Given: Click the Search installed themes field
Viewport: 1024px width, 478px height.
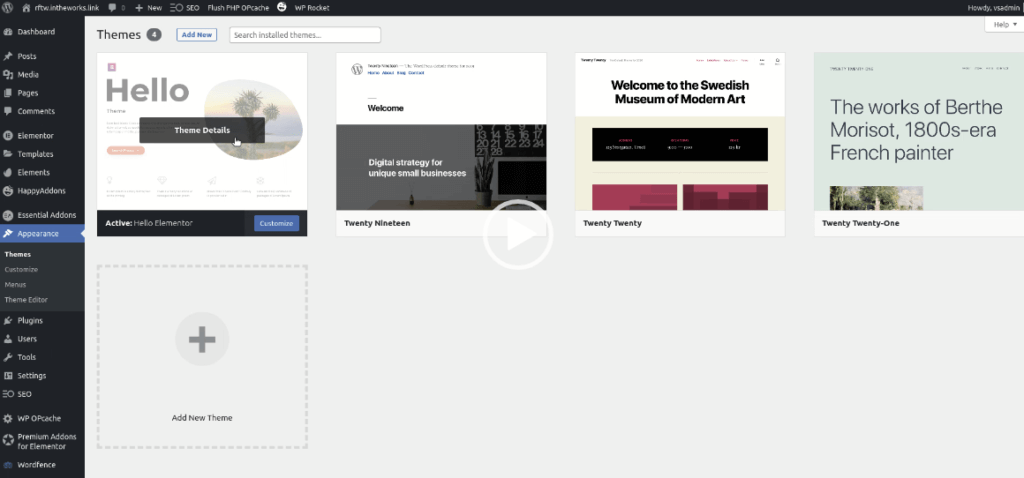Looking at the screenshot, I should pos(305,35).
